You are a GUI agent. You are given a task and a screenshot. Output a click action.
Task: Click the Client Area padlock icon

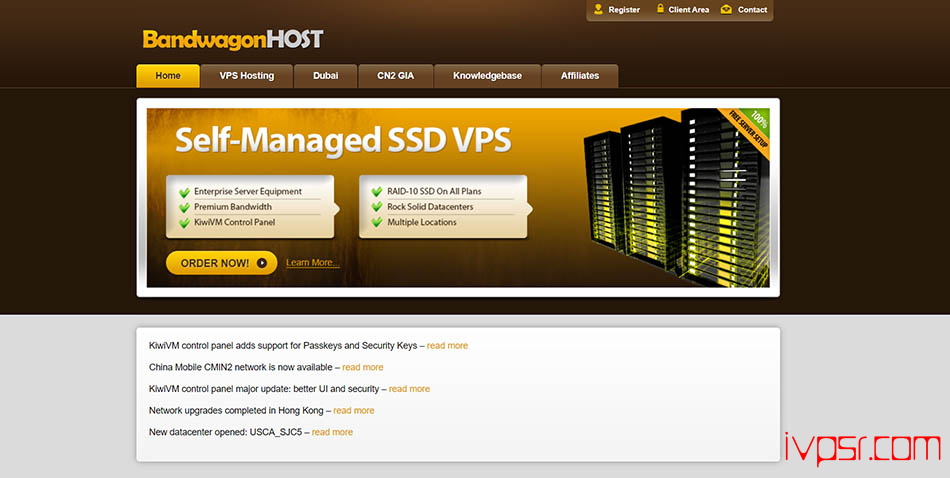tap(660, 9)
